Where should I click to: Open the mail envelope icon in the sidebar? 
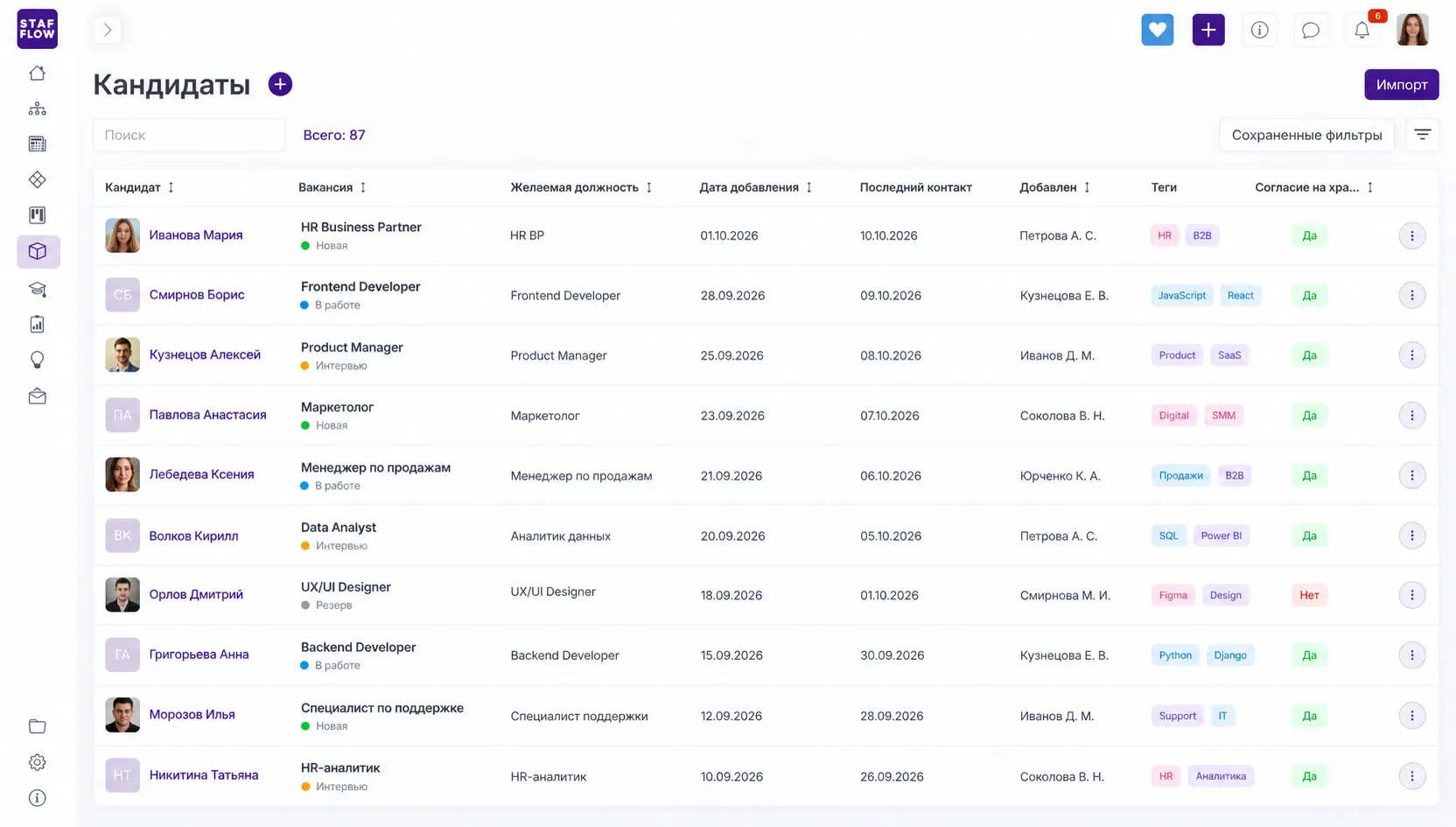click(x=37, y=396)
